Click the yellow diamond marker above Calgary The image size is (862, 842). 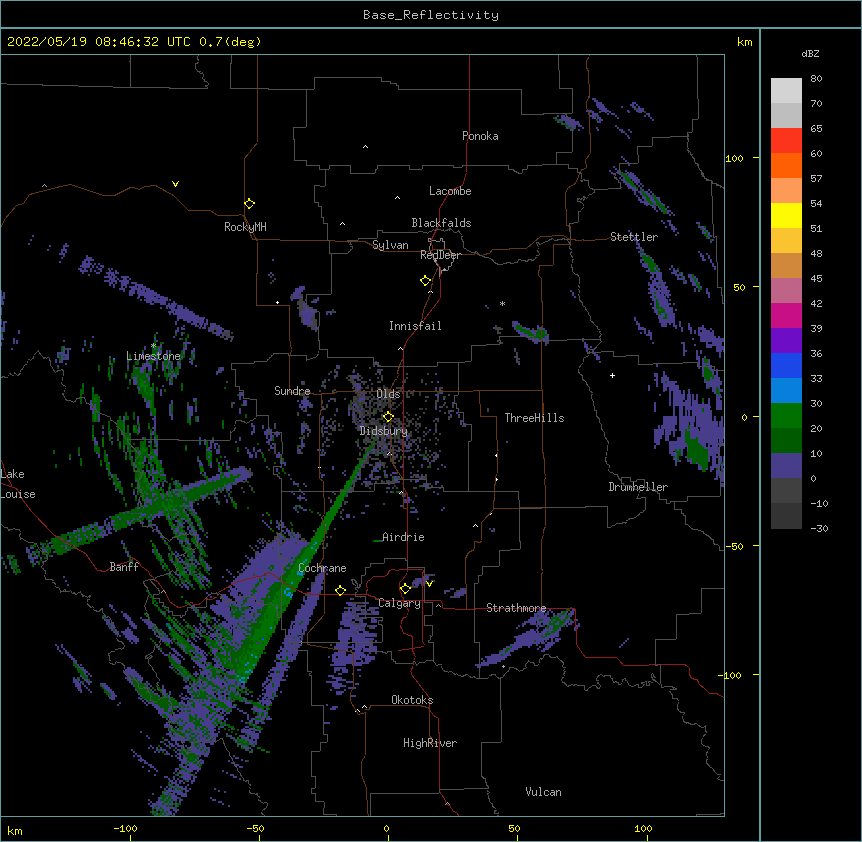405,589
